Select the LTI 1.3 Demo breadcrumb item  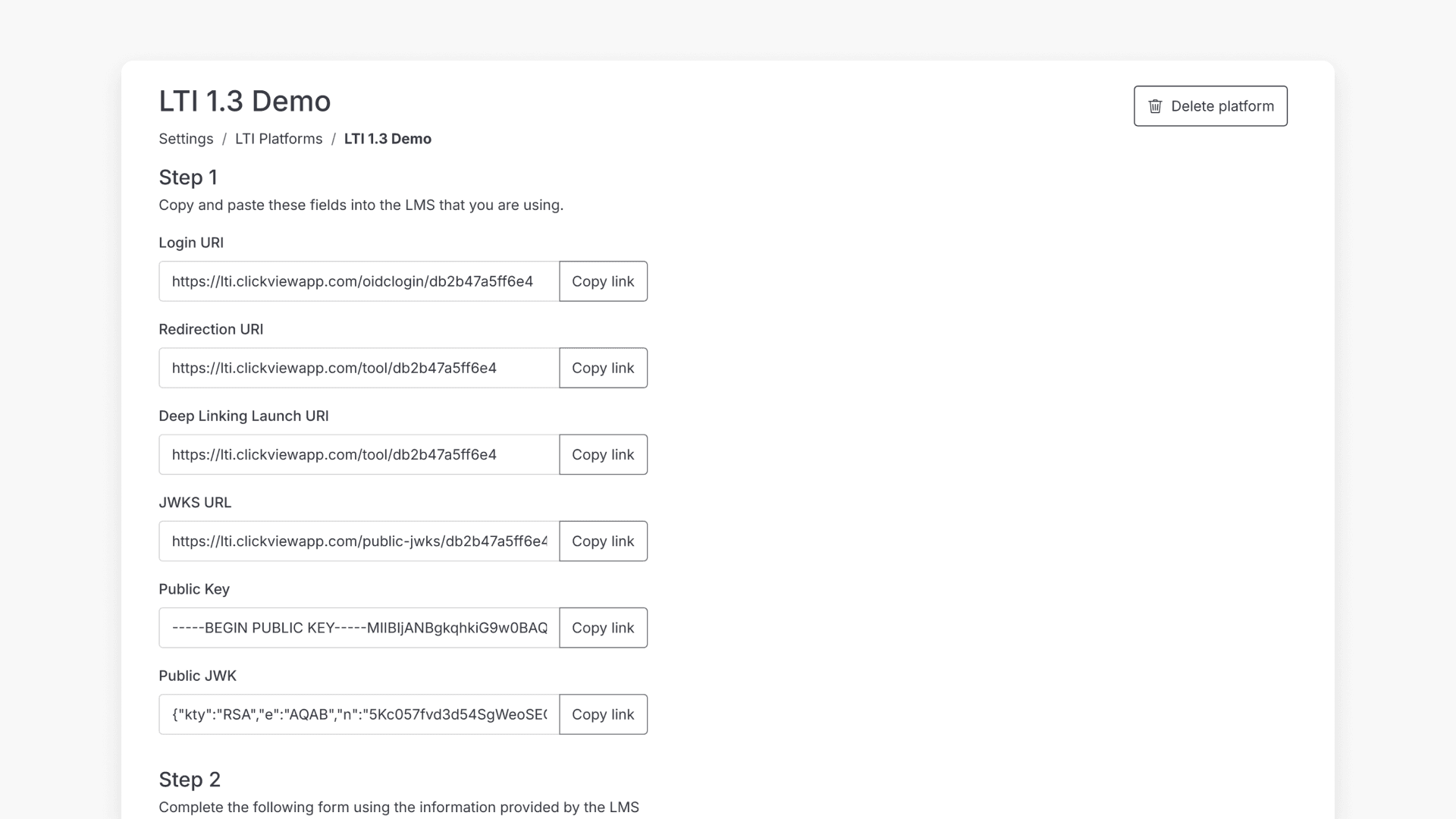[x=388, y=139]
